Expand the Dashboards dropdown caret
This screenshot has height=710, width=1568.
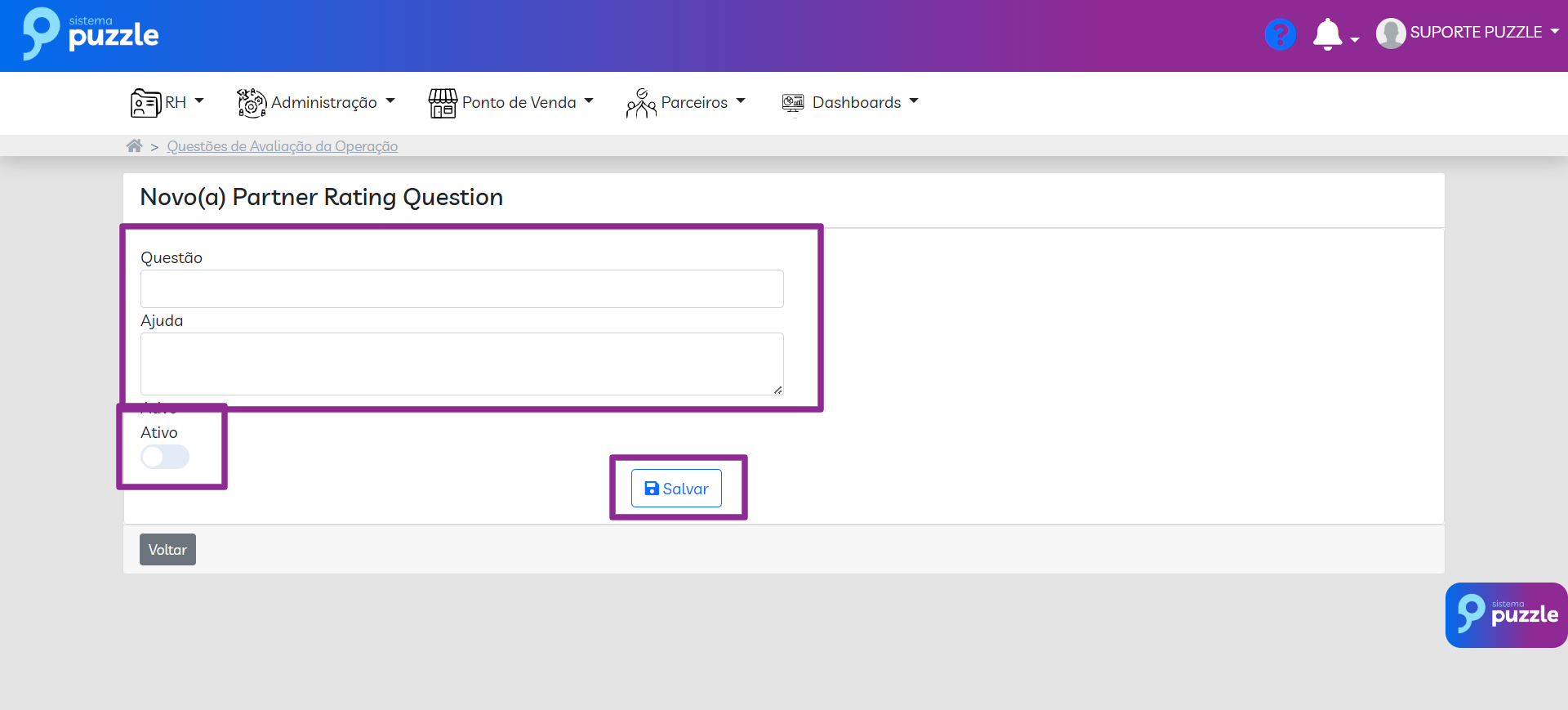coord(914,101)
